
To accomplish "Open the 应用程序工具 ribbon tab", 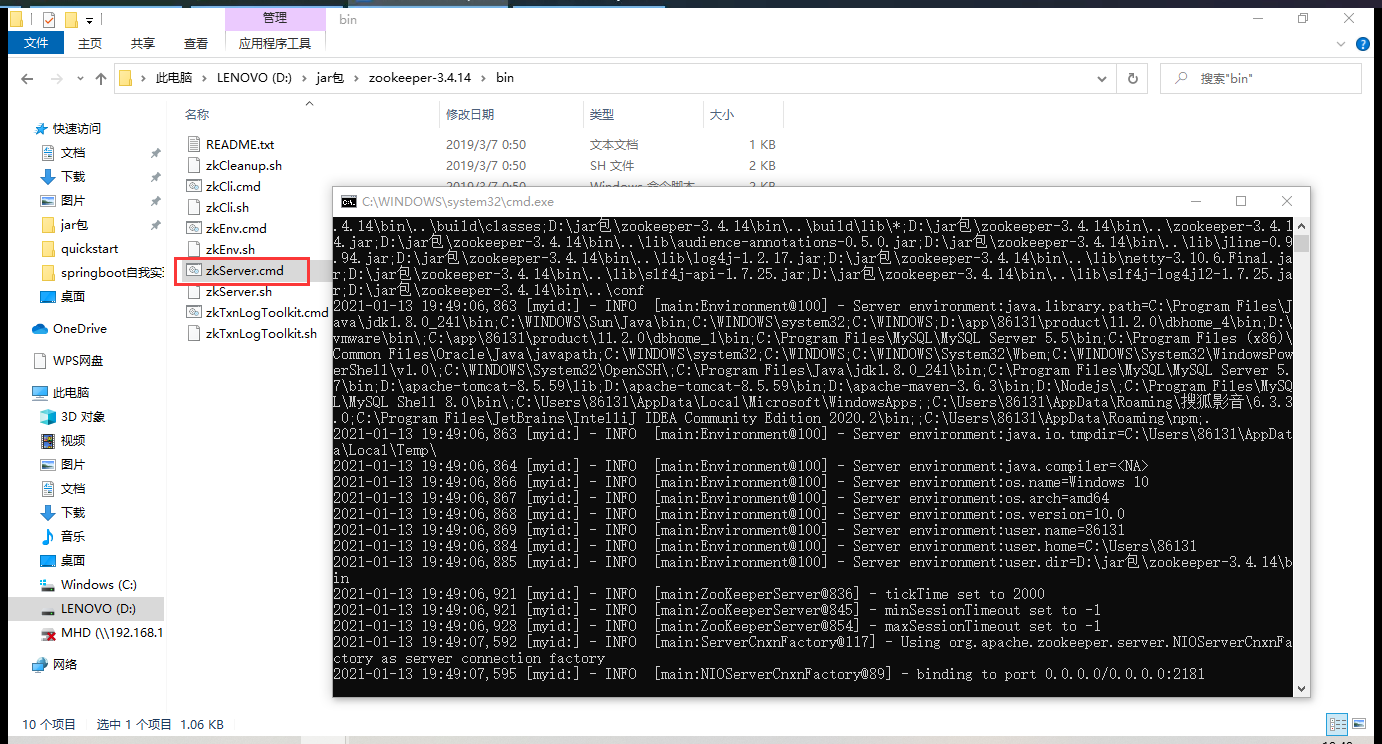I will (275, 43).
